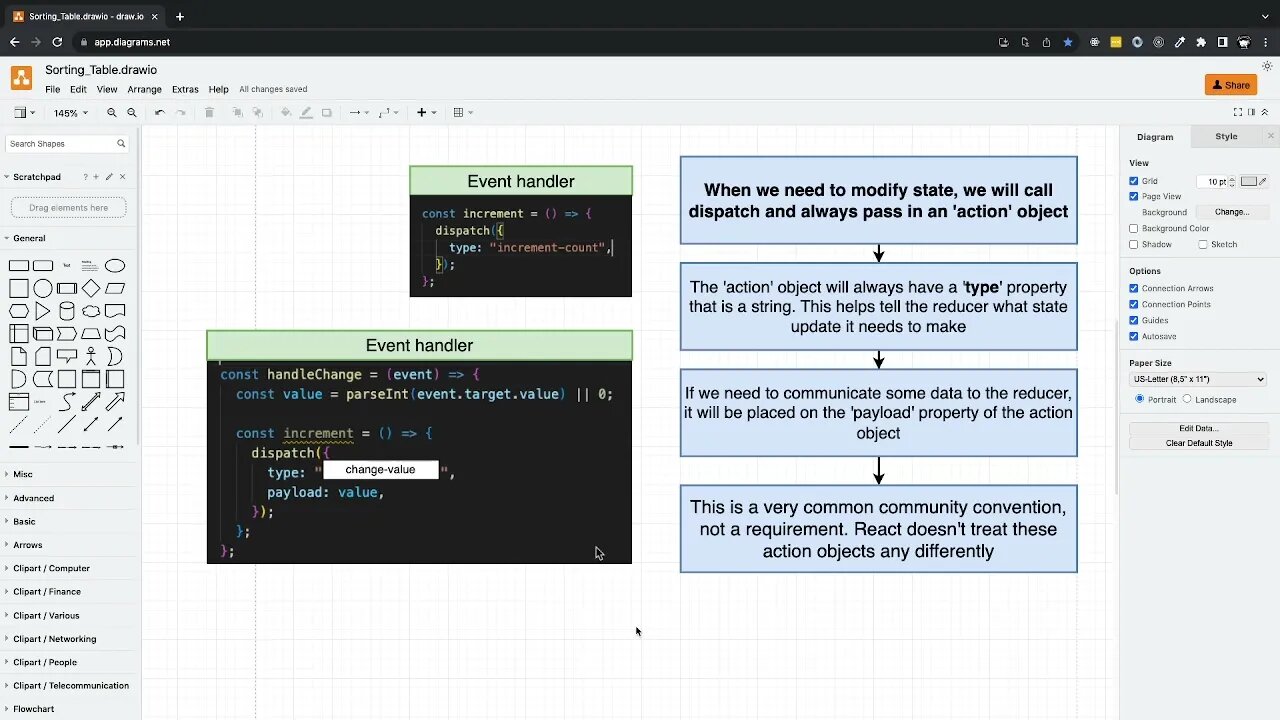This screenshot has width=1280, height=720.
Task: Toggle Connection Points checkbox
Action: [1134, 304]
